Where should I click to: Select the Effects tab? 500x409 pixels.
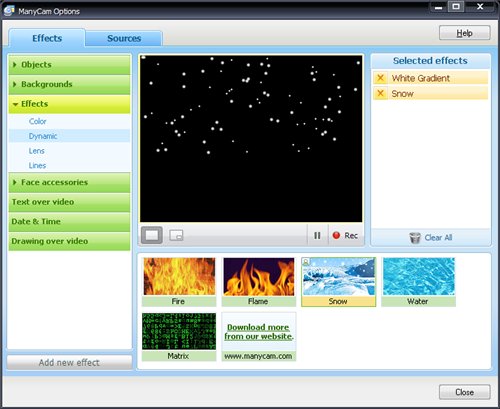pyautogui.click(x=47, y=38)
